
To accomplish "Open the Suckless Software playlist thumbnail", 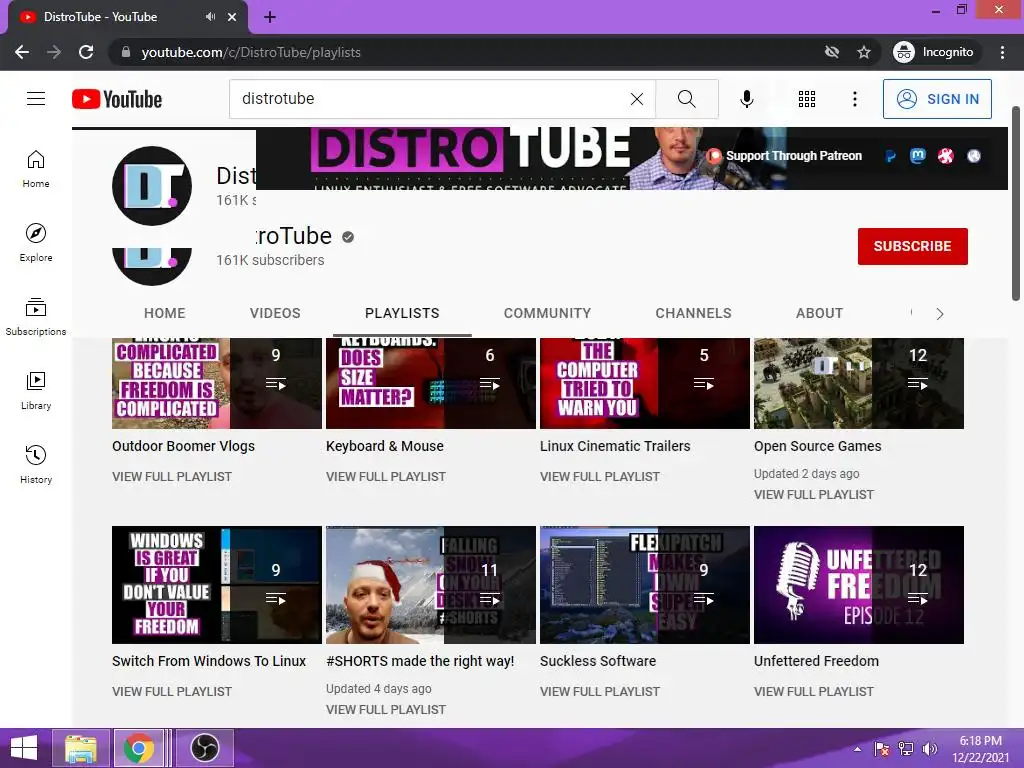I will coord(645,585).
